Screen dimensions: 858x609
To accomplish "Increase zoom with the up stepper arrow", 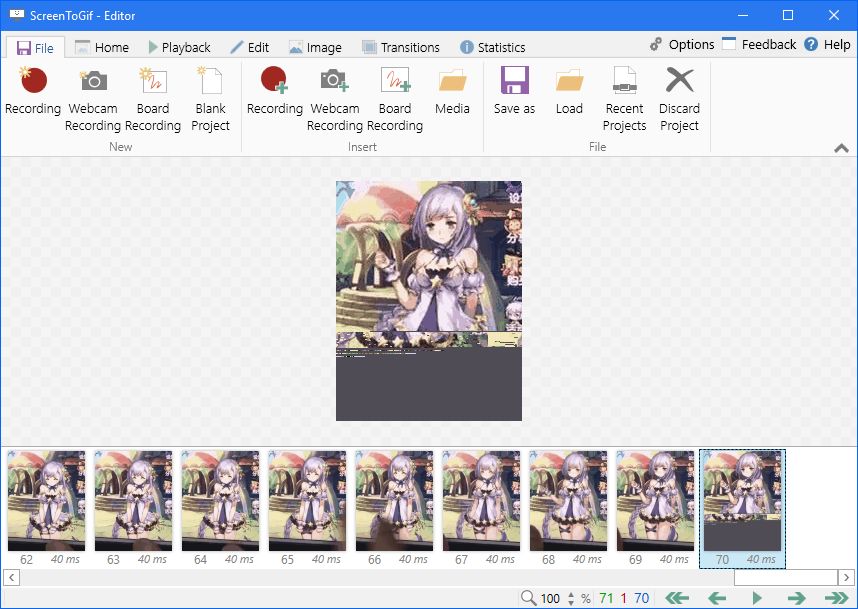I will pyautogui.click(x=571, y=594).
